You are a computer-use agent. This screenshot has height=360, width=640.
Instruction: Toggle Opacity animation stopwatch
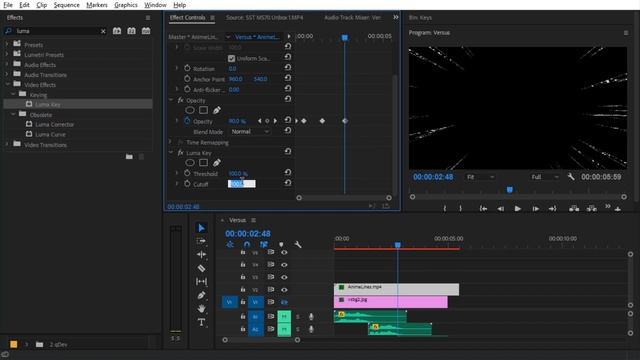[187, 121]
